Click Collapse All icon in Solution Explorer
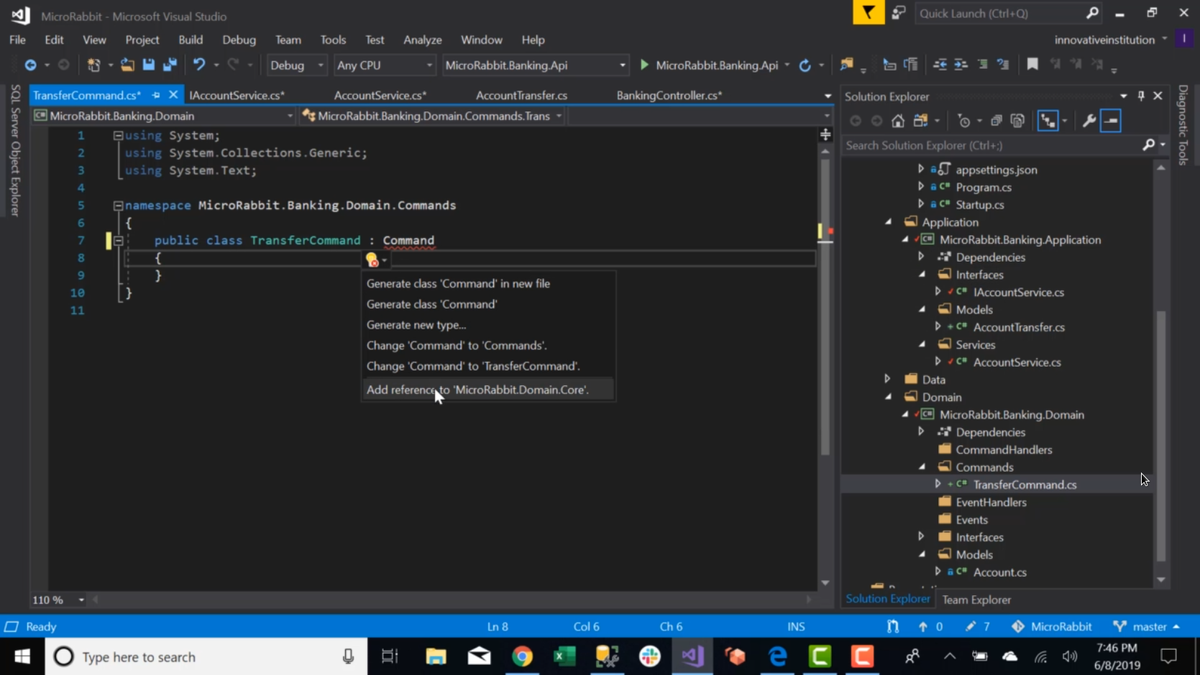The width and height of the screenshot is (1200, 675). (996, 121)
